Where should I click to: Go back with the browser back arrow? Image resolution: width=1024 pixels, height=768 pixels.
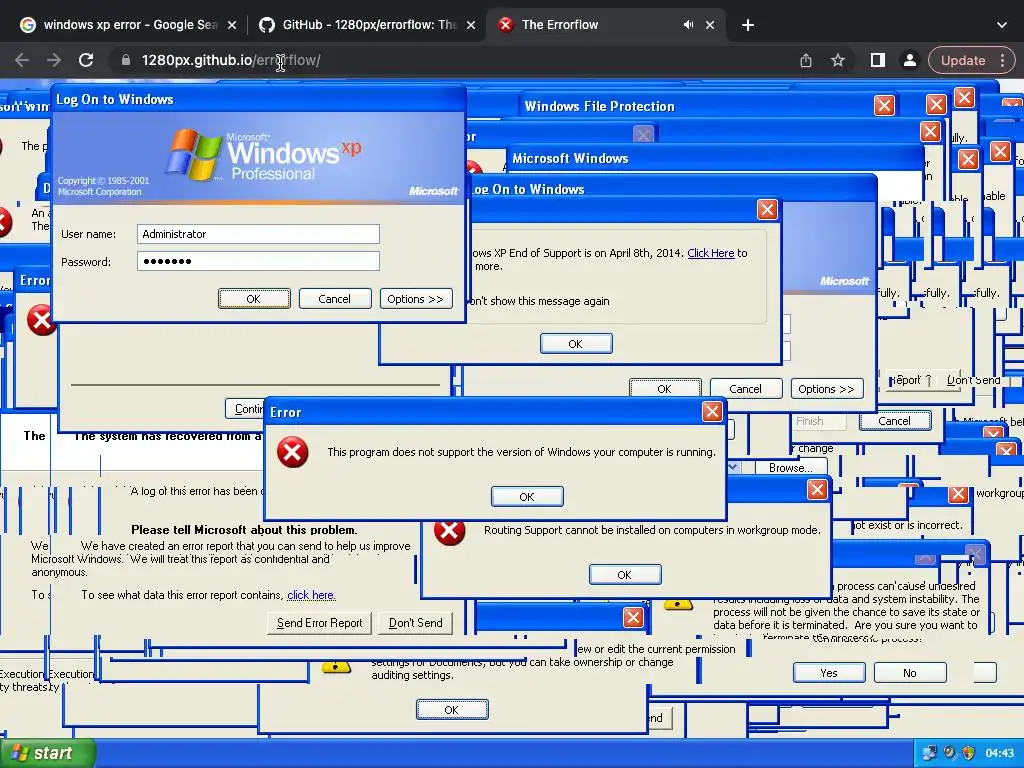point(22,60)
